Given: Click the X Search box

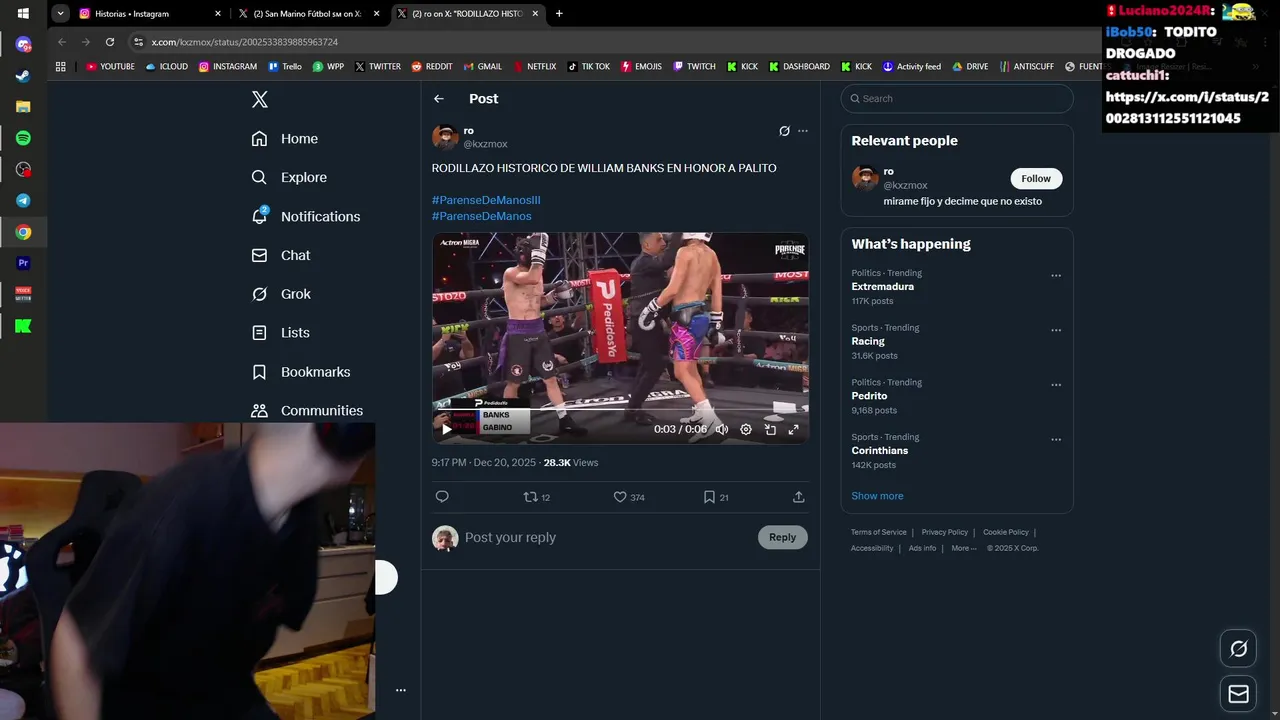Looking at the screenshot, I should [957, 99].
